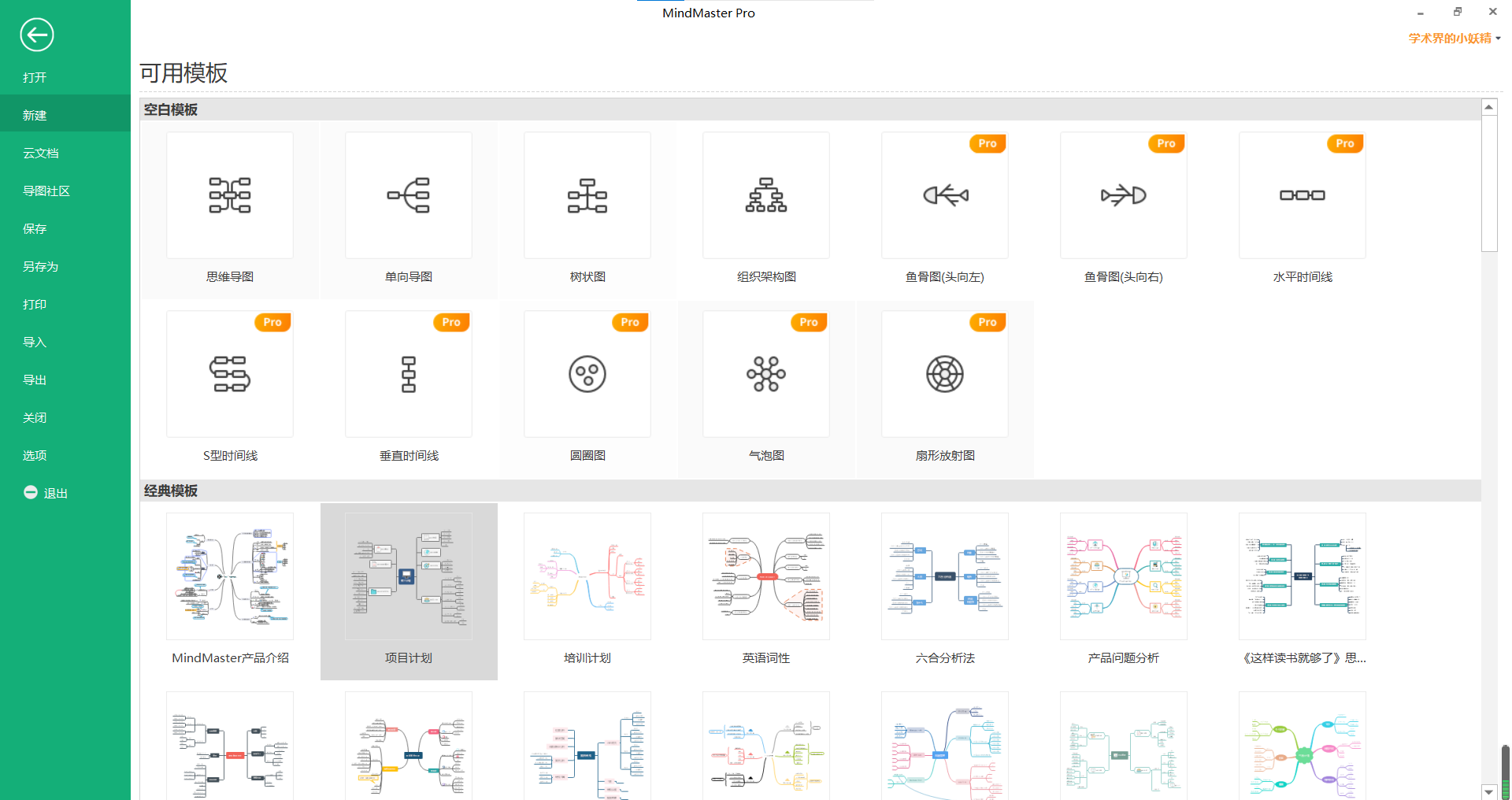Viewport: 1512px width, 800px height.
Task: Click 保存 in the sidebar
Action: (65, 228)
